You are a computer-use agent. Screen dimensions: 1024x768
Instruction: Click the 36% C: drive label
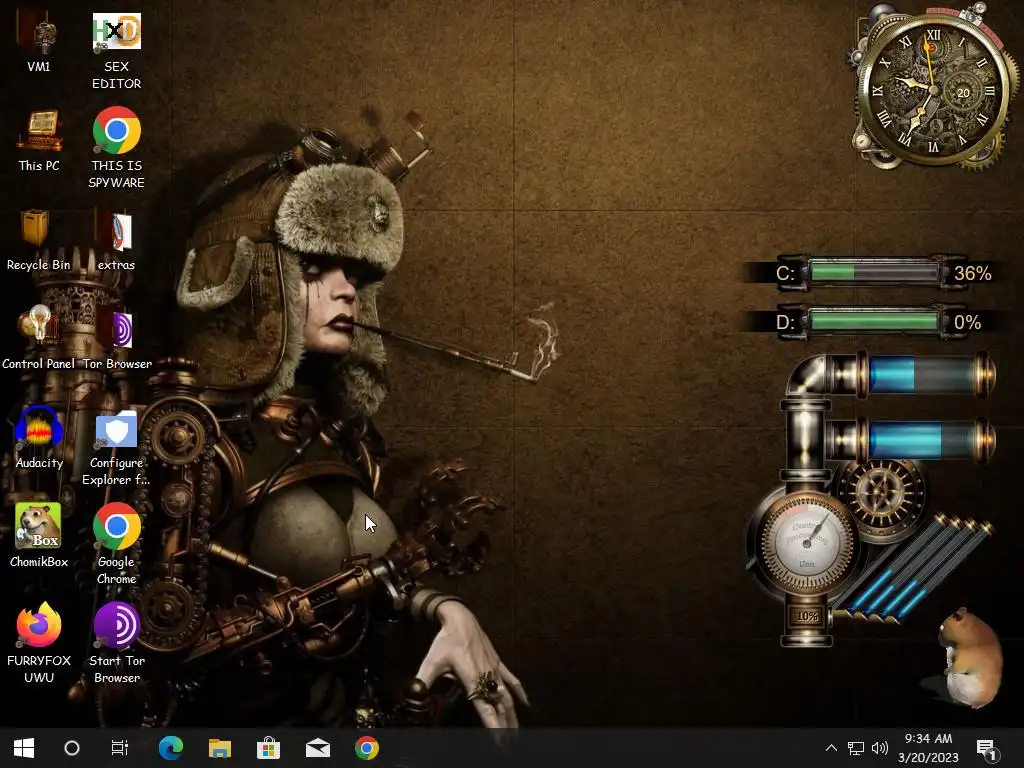(972, 273)
